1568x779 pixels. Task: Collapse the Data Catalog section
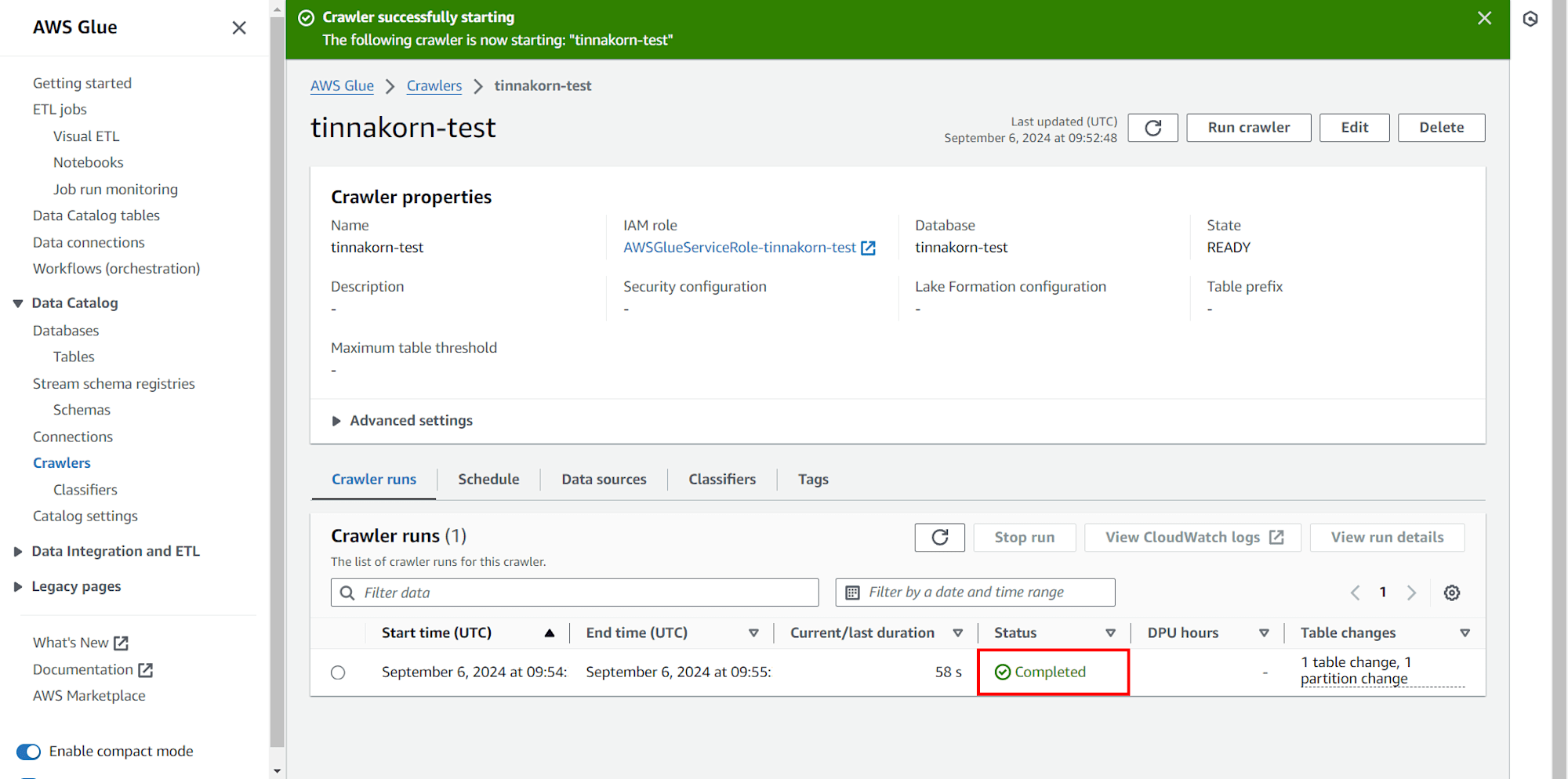click(18, 303)
